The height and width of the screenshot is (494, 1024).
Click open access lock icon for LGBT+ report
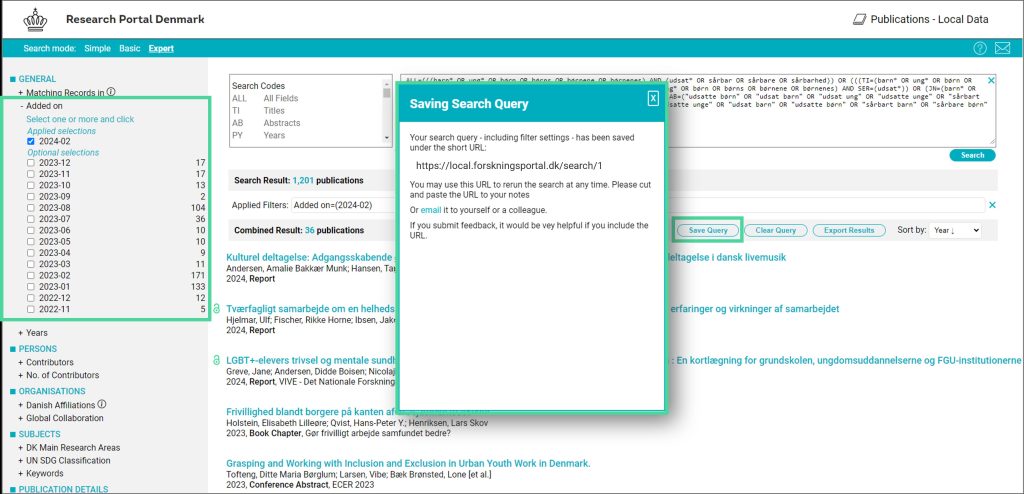pos(216,360)
